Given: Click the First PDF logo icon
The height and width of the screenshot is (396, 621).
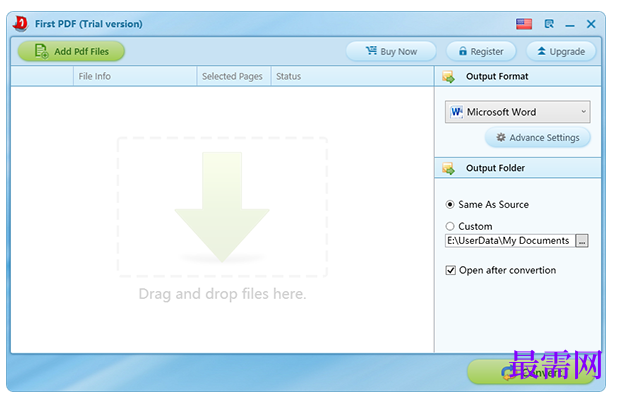Looking at the screenshot, I should tap(21, 24).
